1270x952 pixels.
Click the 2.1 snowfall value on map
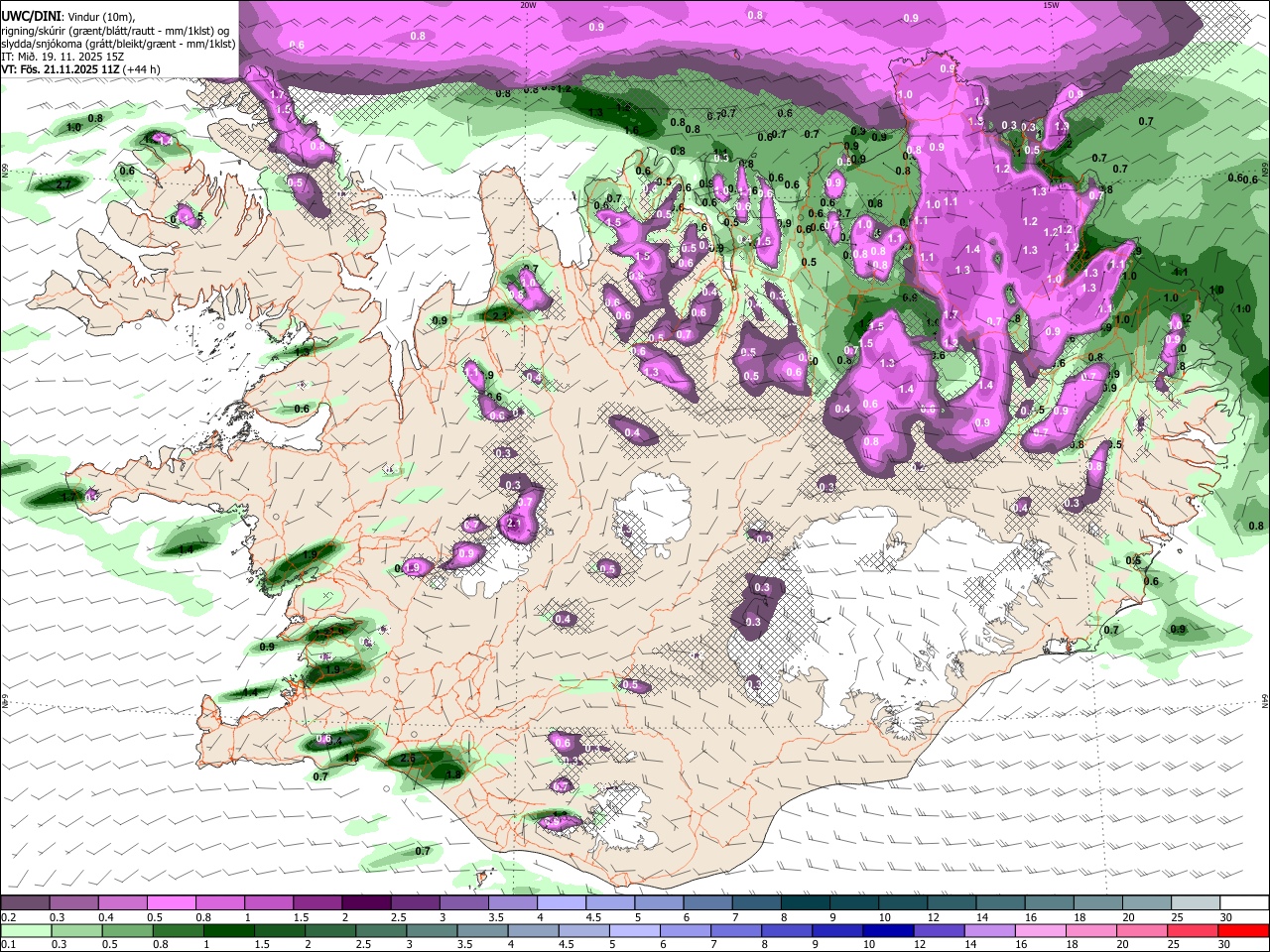pos(514,523)
